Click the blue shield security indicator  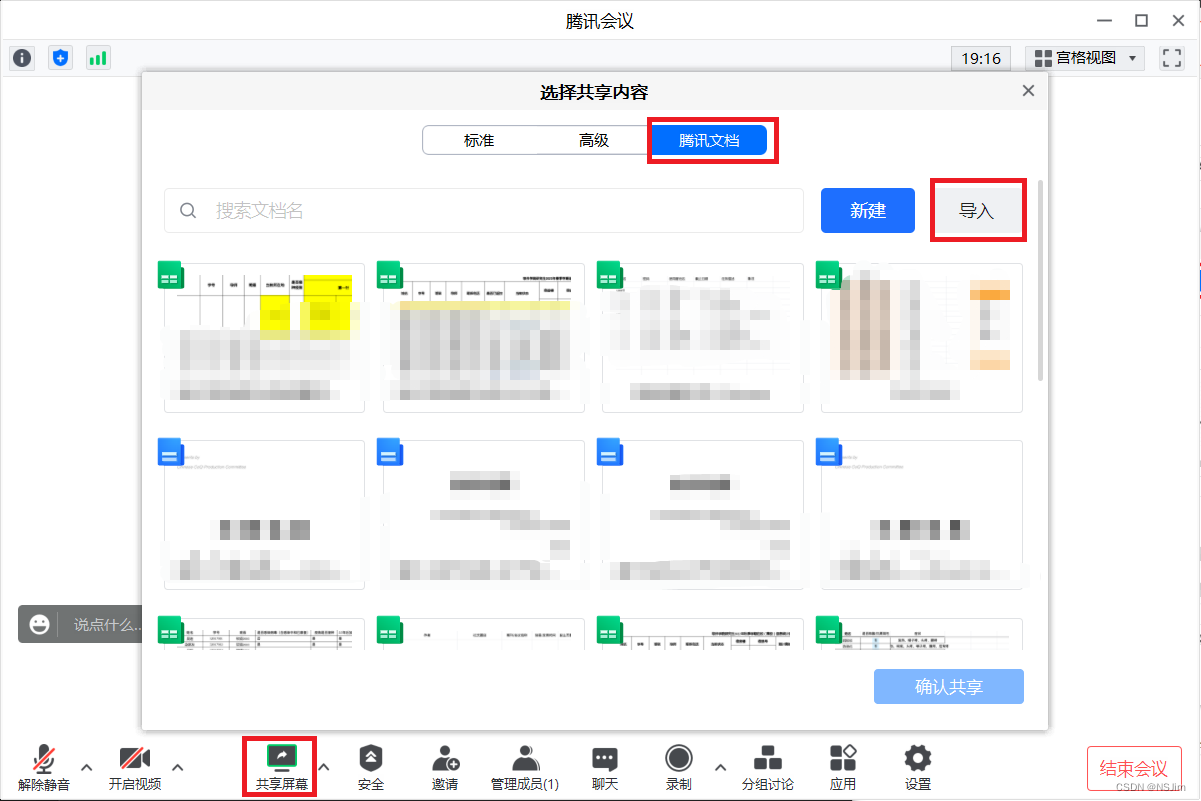click(61, 58)
